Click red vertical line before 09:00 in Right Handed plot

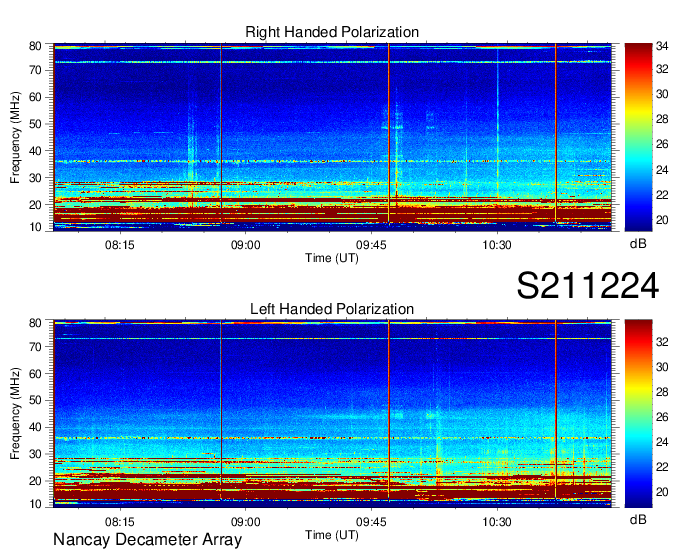pos(221,134)
